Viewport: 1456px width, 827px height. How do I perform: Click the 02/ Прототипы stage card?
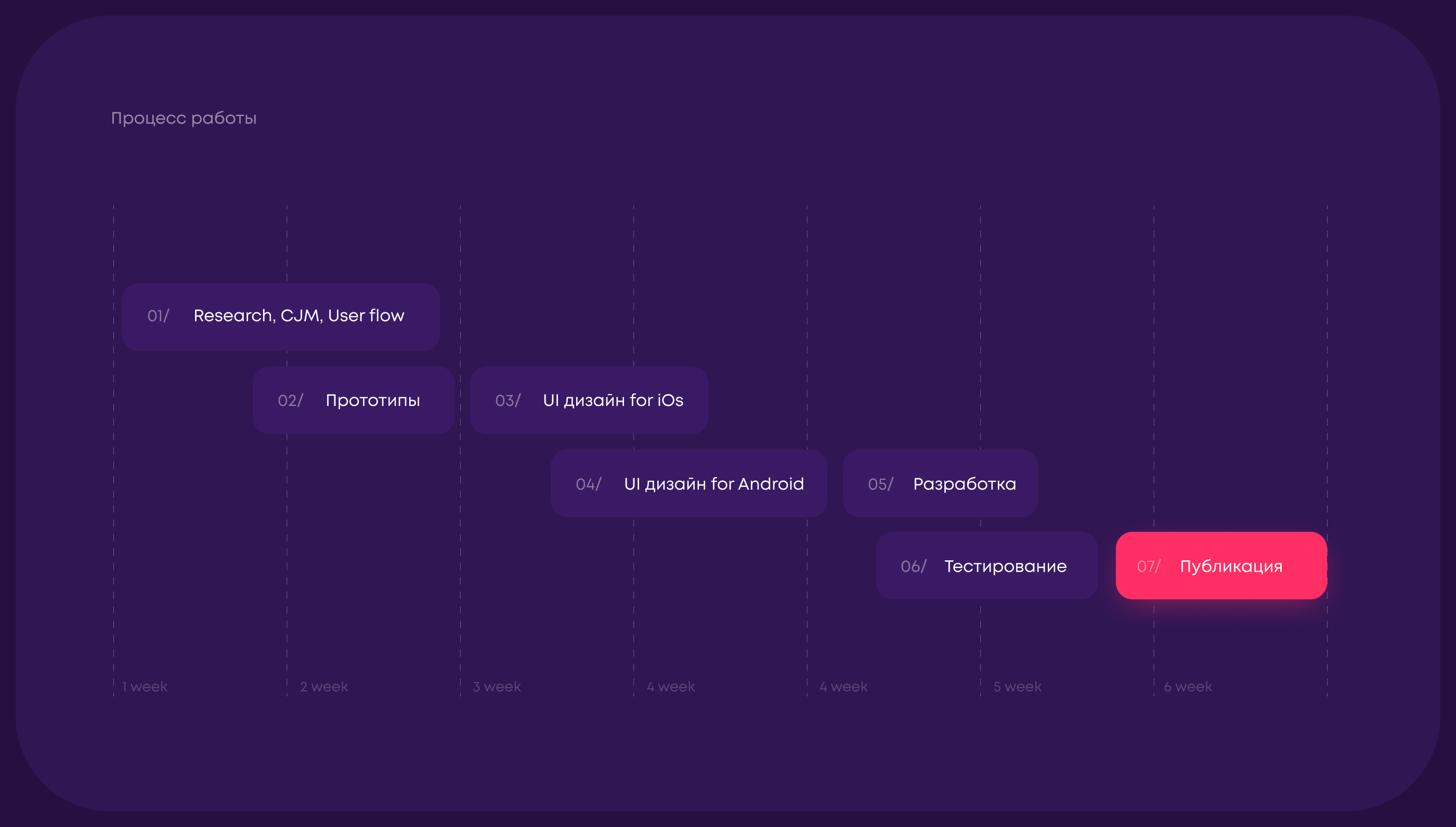pos(354,400)
